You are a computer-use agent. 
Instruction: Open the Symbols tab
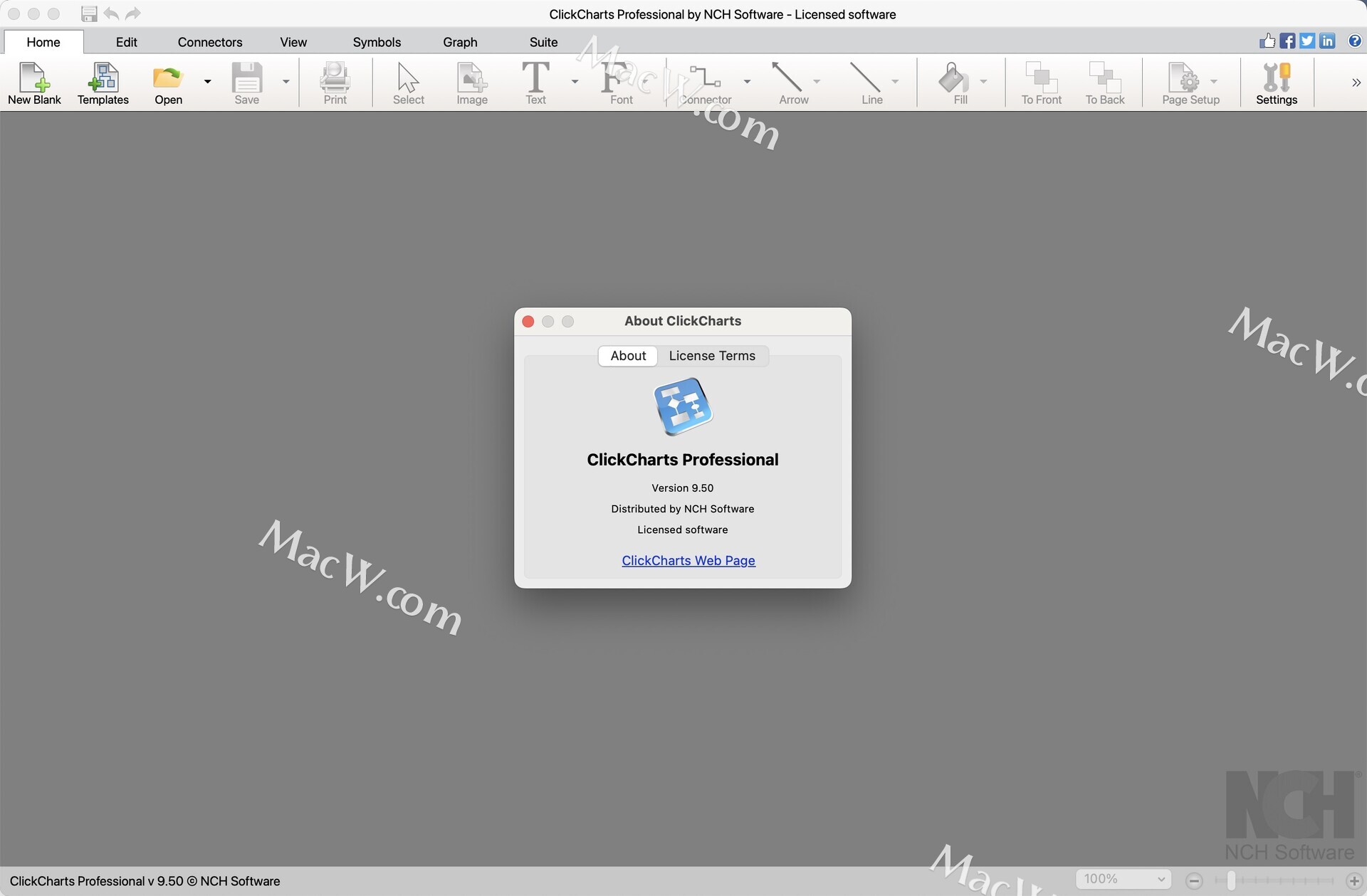coord(377,42)
